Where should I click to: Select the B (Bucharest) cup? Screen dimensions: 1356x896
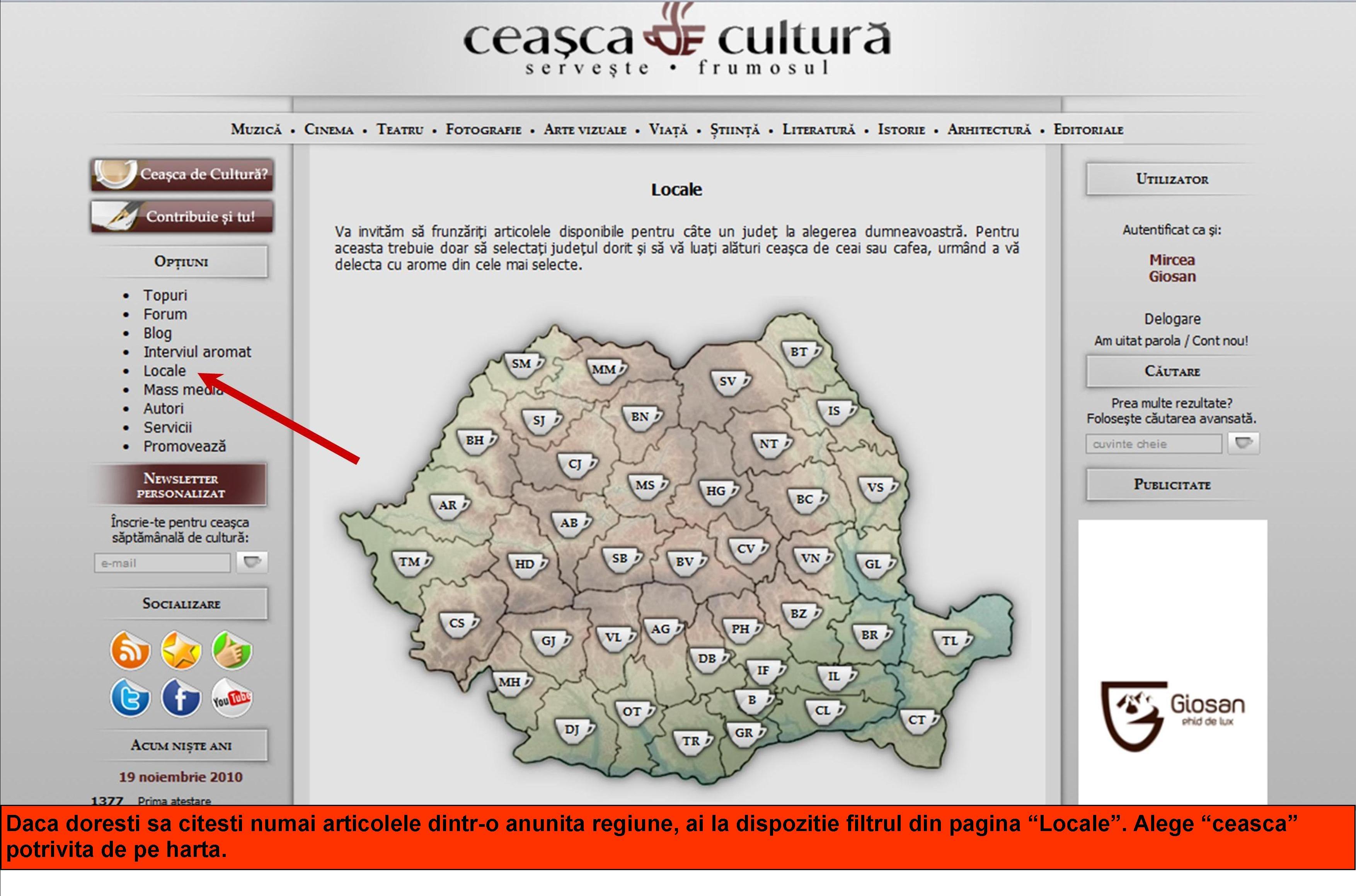755,702
